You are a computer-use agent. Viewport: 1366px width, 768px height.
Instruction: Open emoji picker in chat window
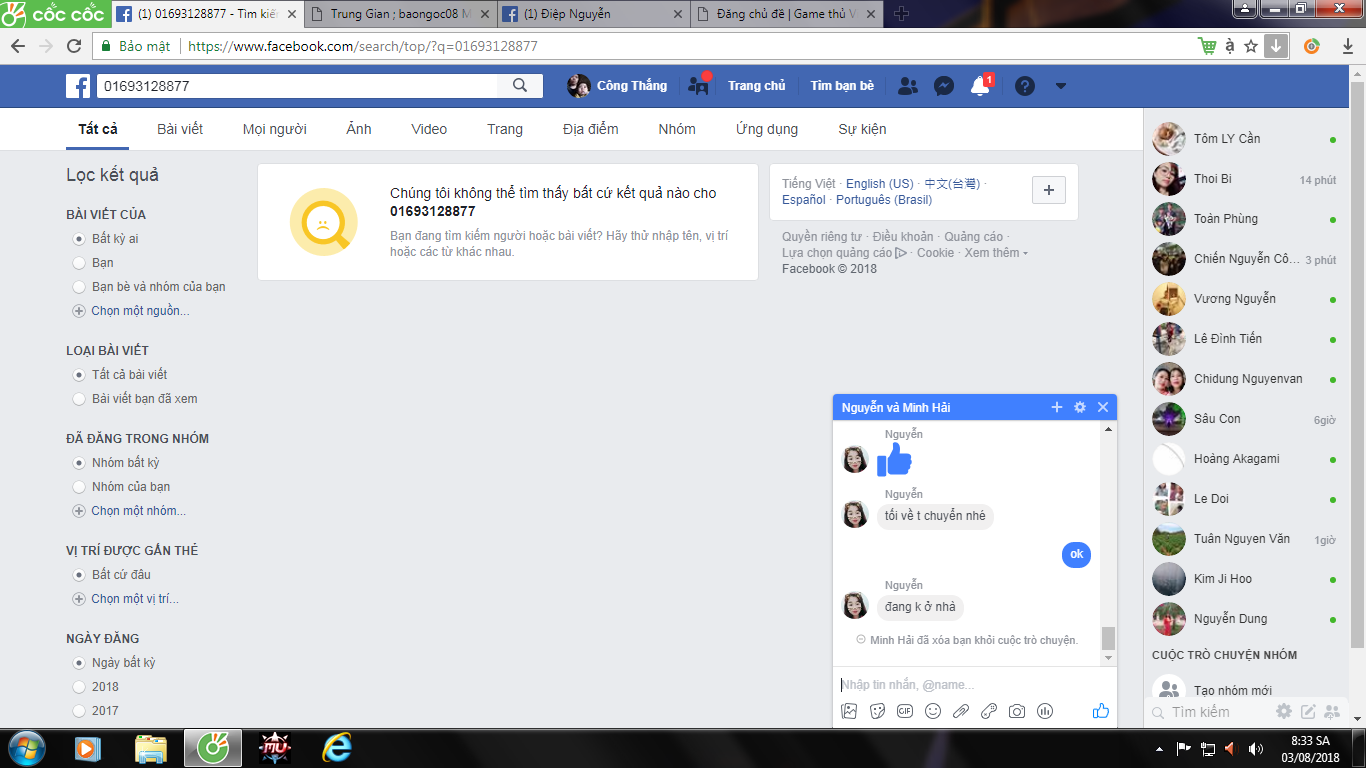tap(933, 711)
